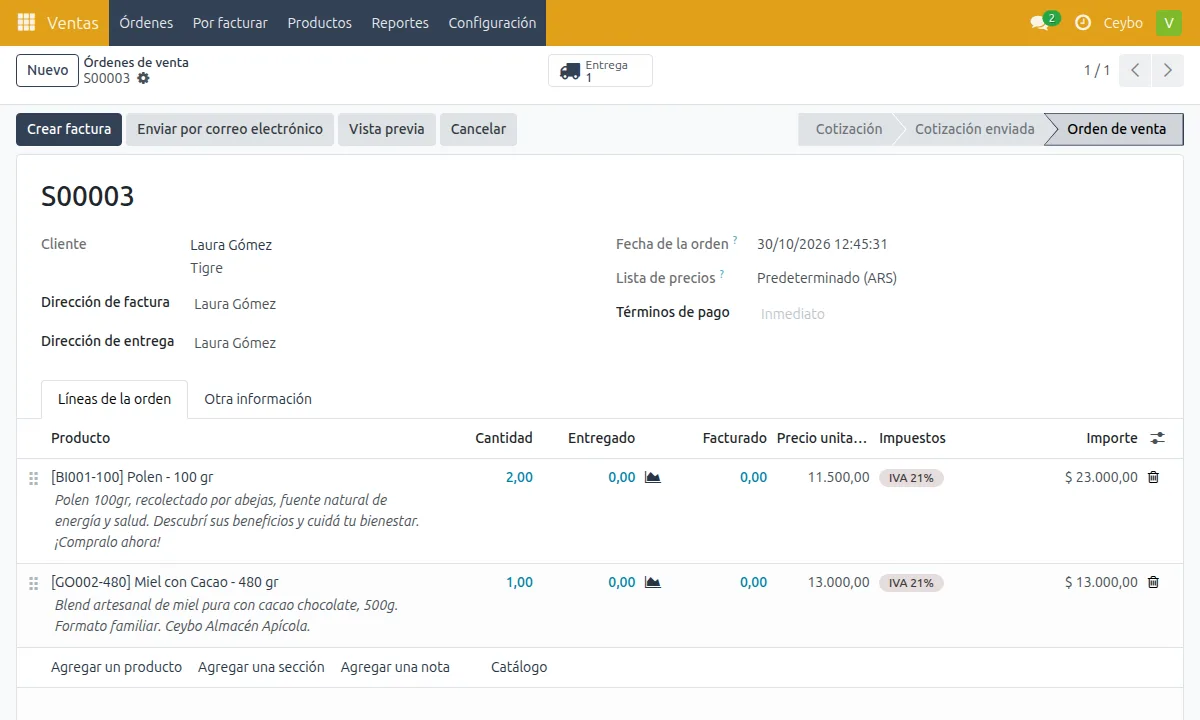Open the Términos de pago field

coord(960,314)
